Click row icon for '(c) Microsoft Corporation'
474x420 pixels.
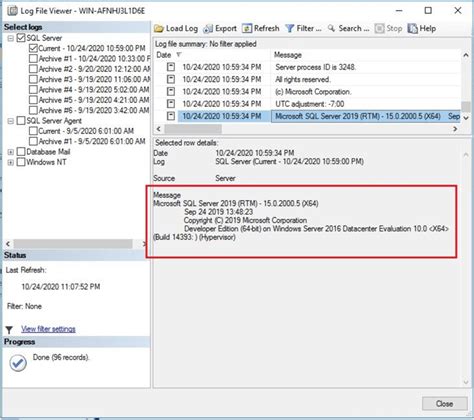pos(171,91)
